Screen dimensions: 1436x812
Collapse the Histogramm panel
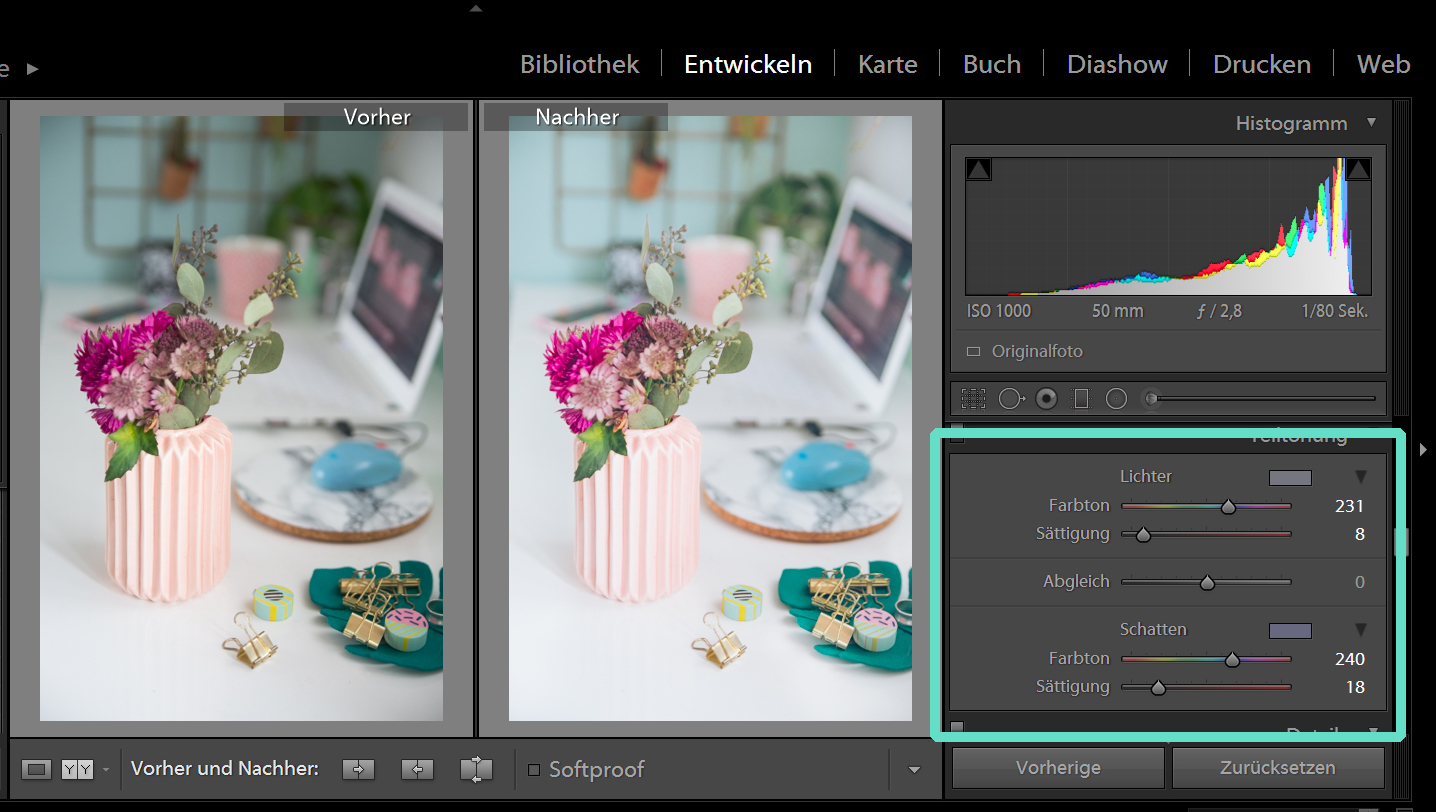tap(1371, 122)
